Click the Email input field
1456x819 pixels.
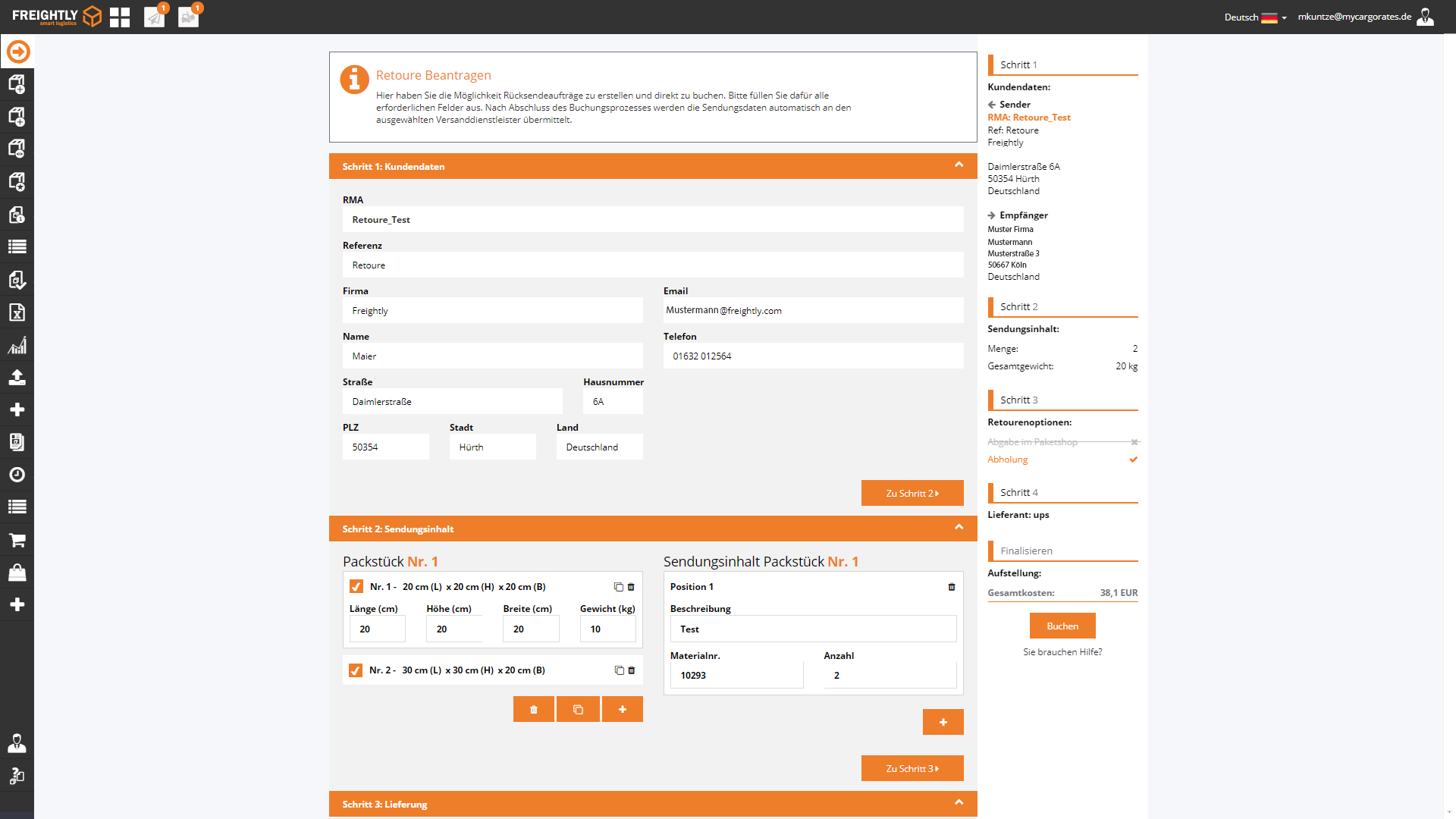[814, 310]
